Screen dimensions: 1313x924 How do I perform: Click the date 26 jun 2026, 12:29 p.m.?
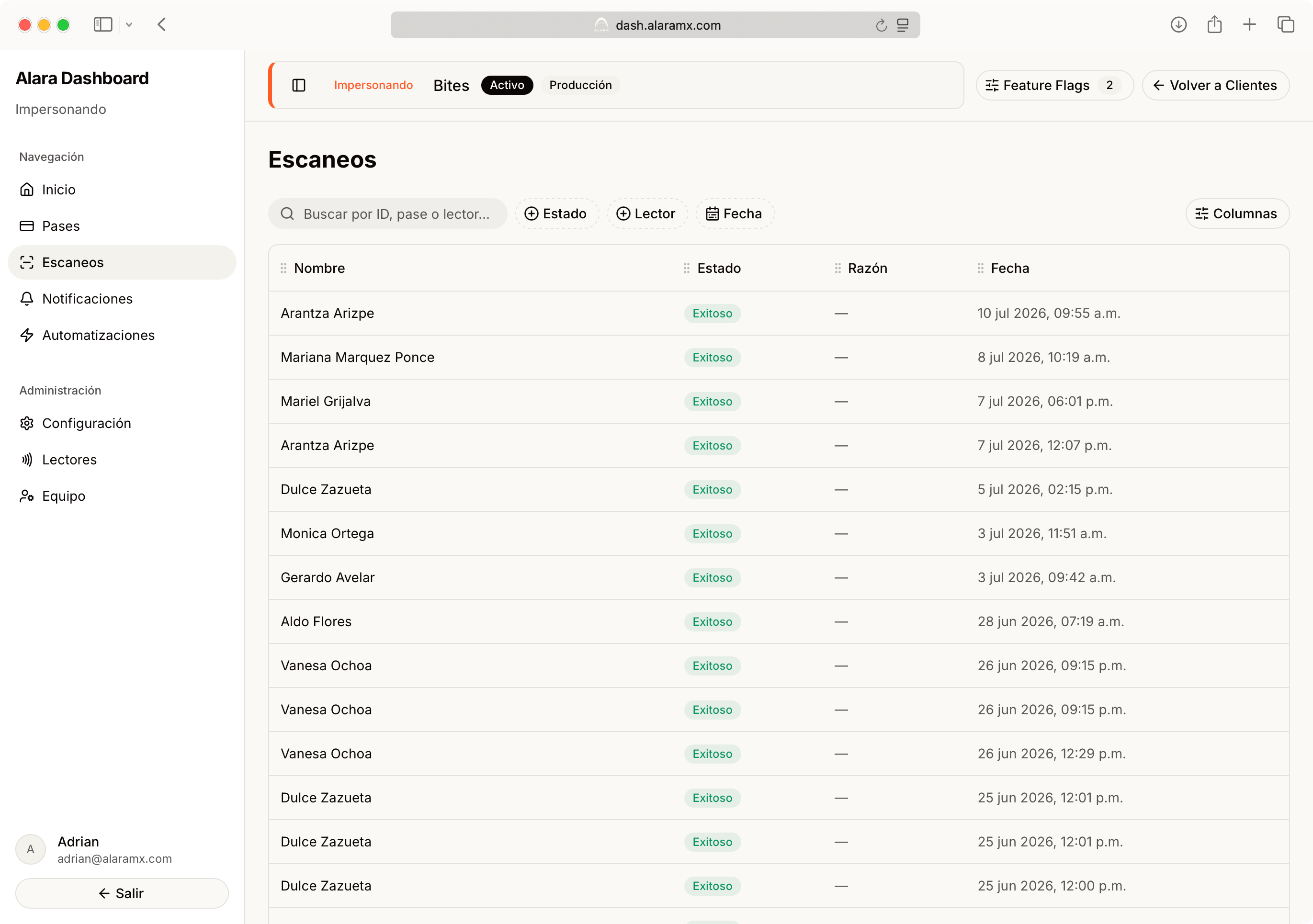click(x=1052, y=754)
